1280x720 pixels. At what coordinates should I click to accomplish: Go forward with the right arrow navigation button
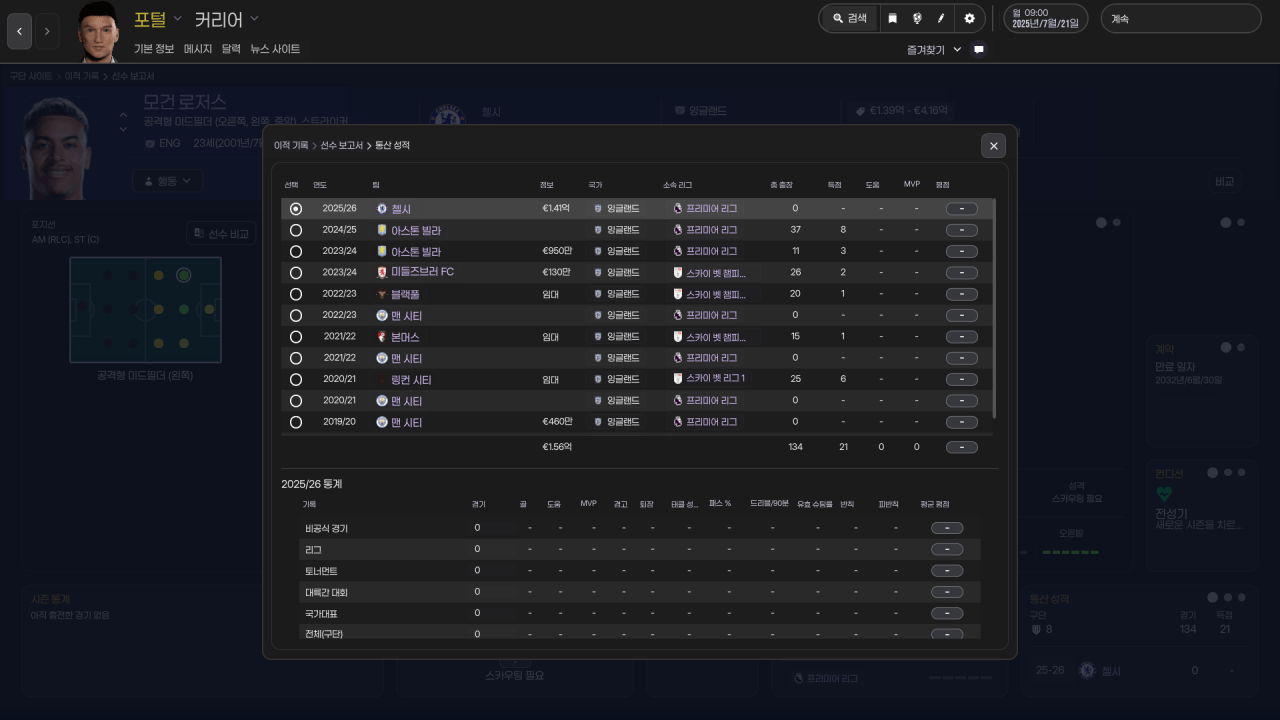47,31
